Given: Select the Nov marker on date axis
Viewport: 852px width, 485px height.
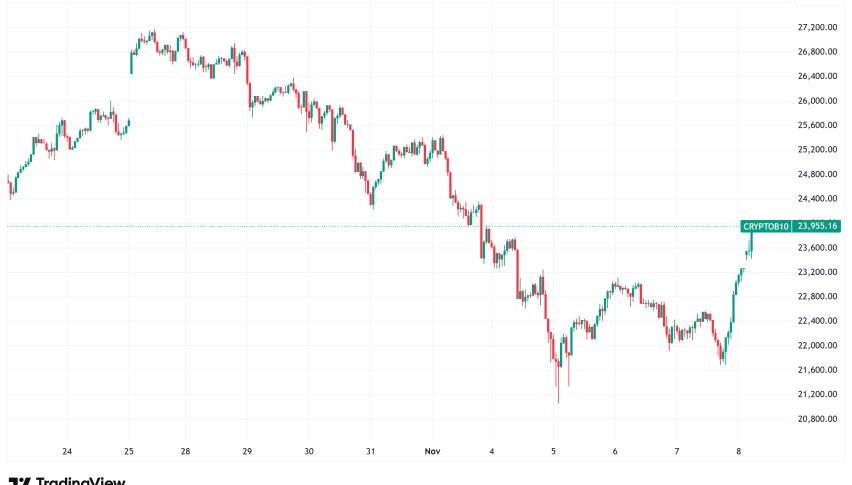Looking at the screenshot, I should point(431,452).
